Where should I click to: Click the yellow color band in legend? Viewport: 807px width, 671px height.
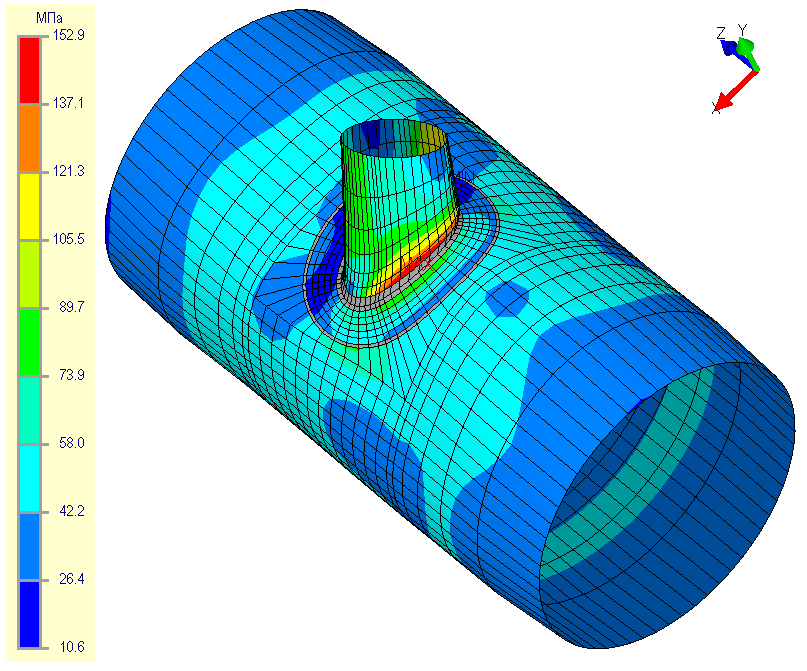point(30,206)
